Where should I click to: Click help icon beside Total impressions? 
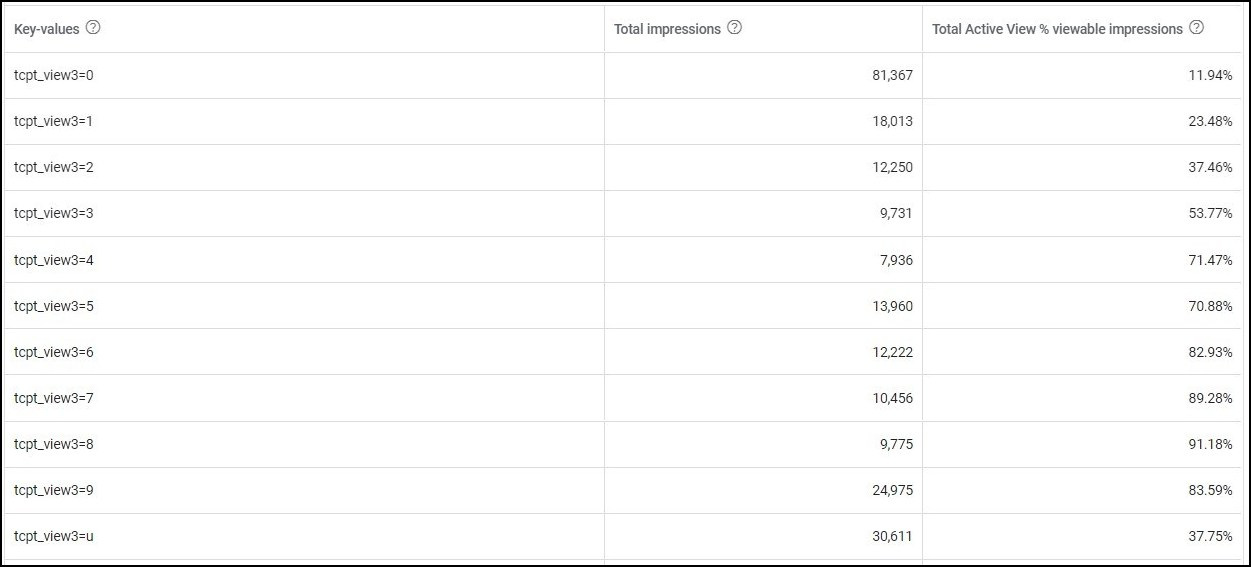[x=734, y=28]
